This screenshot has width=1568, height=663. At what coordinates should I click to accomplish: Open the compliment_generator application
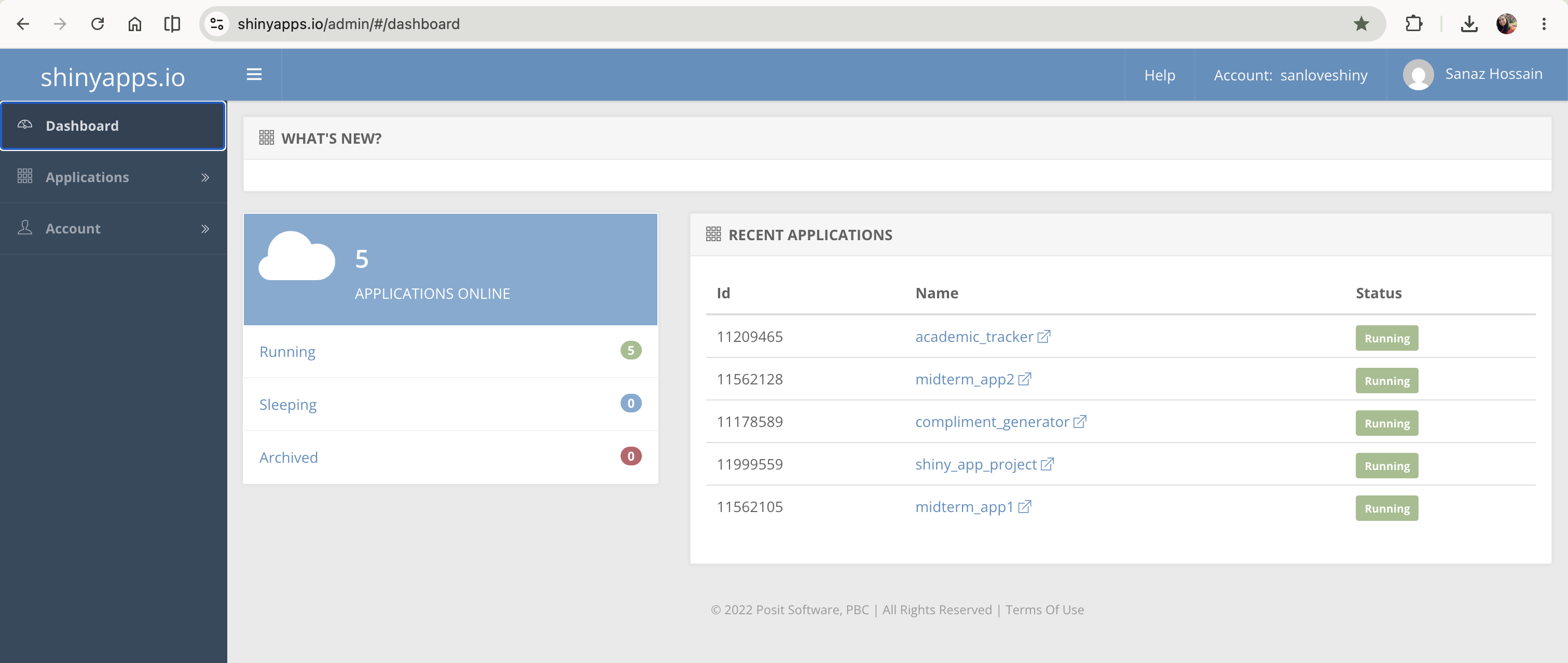992,422
